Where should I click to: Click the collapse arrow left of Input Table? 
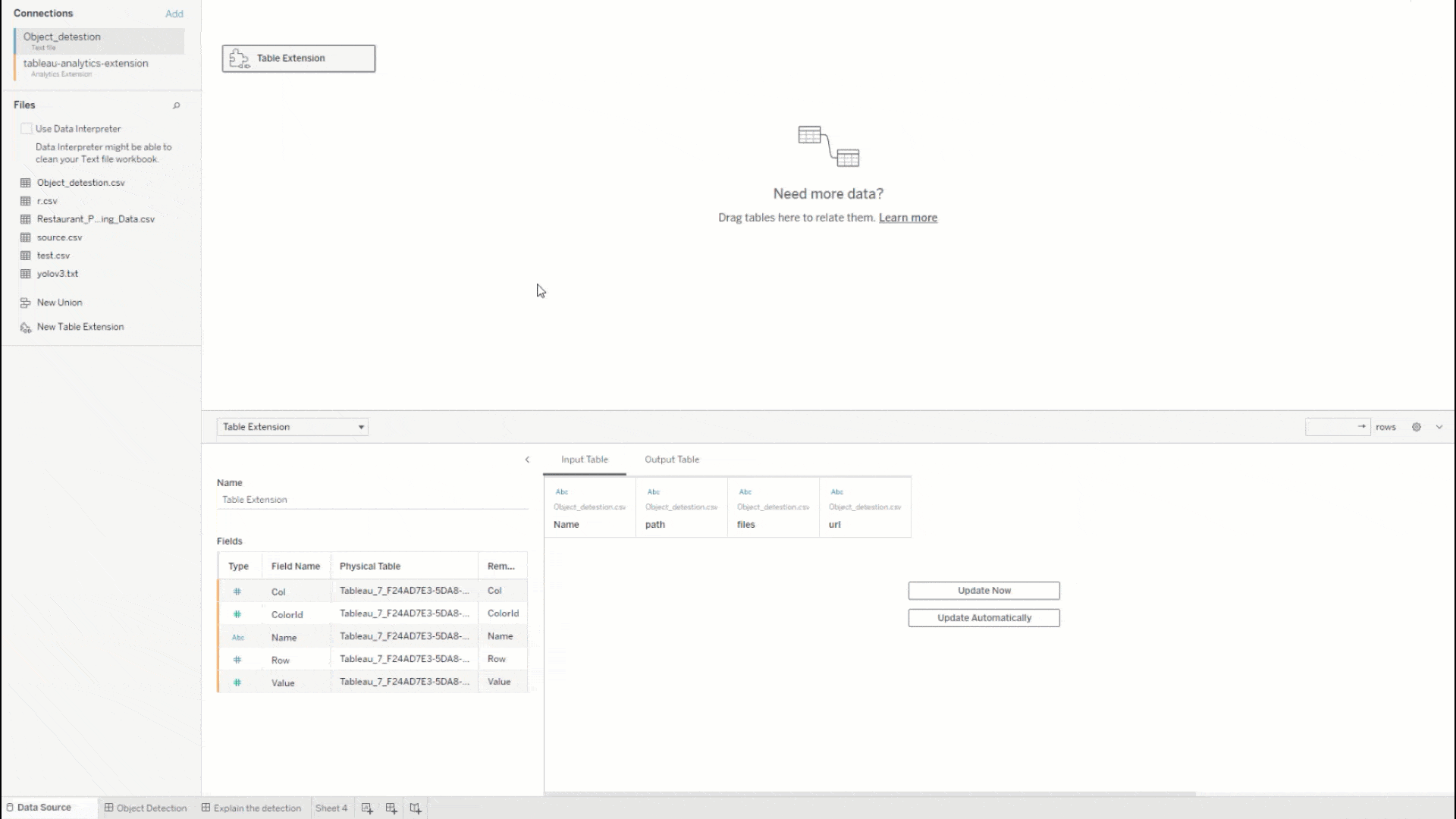tap(527, 458)
